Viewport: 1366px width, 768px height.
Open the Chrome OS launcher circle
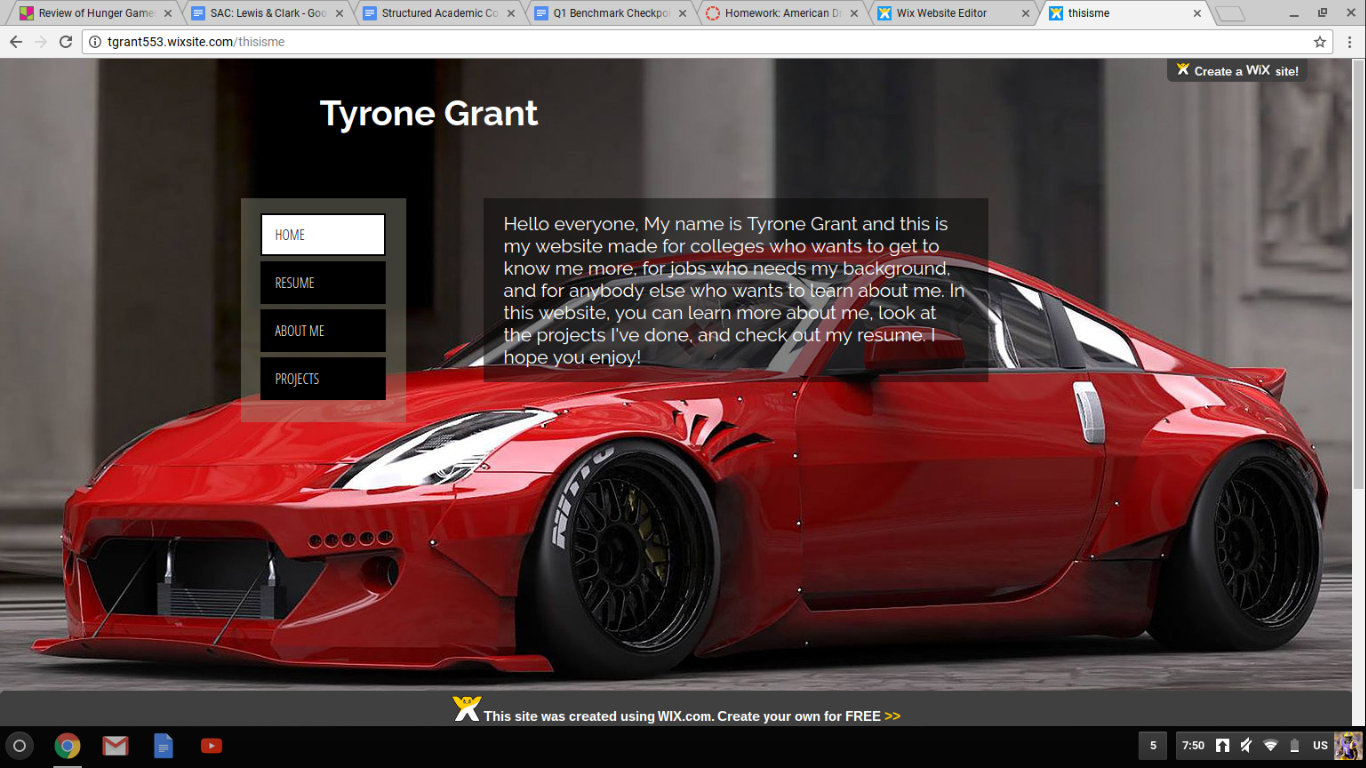tap(20, 746)
